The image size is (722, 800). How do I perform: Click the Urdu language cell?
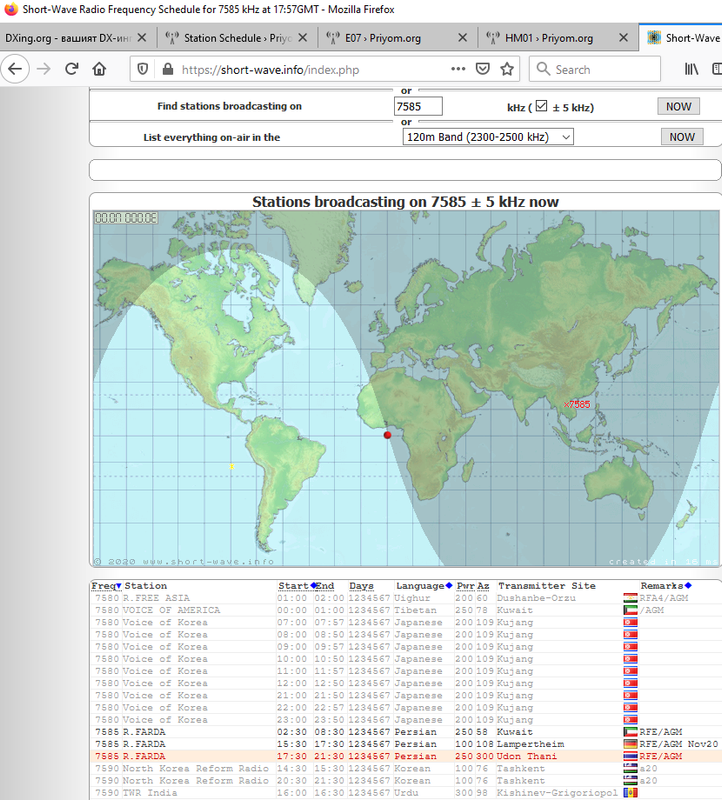point(406,793)
